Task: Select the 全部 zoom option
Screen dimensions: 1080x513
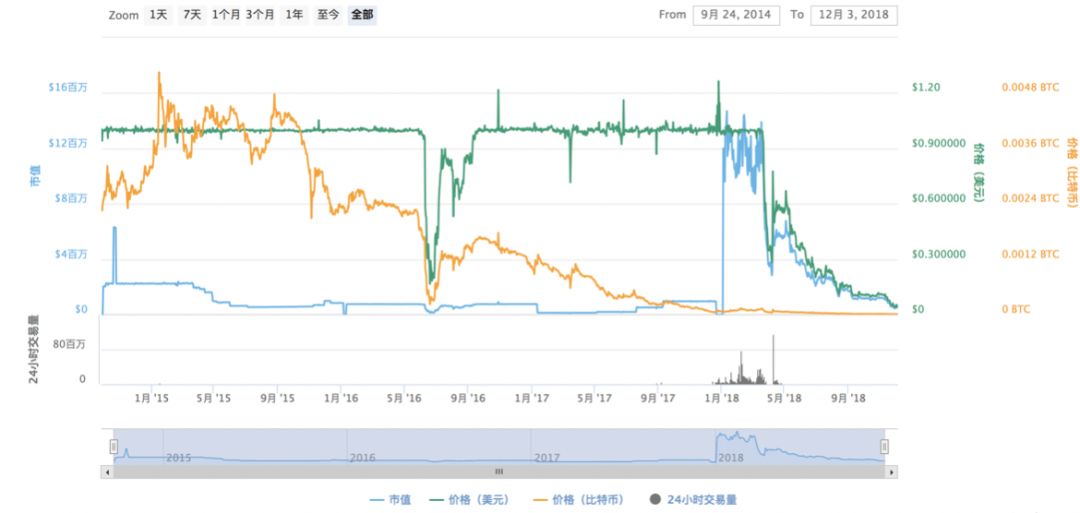Action: click(x=362, y=14)
